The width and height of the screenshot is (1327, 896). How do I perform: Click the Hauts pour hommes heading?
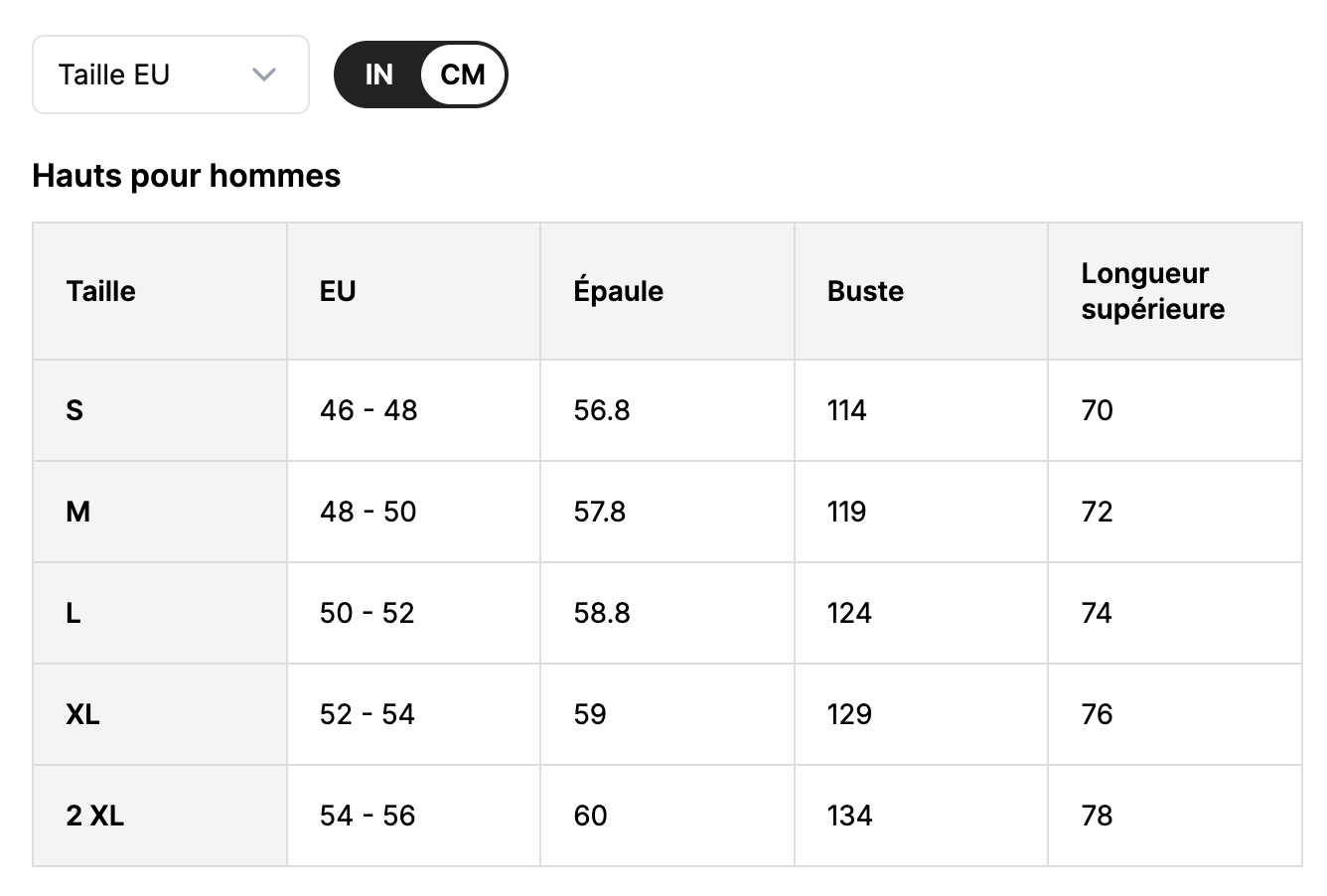(x=187, y=176)
